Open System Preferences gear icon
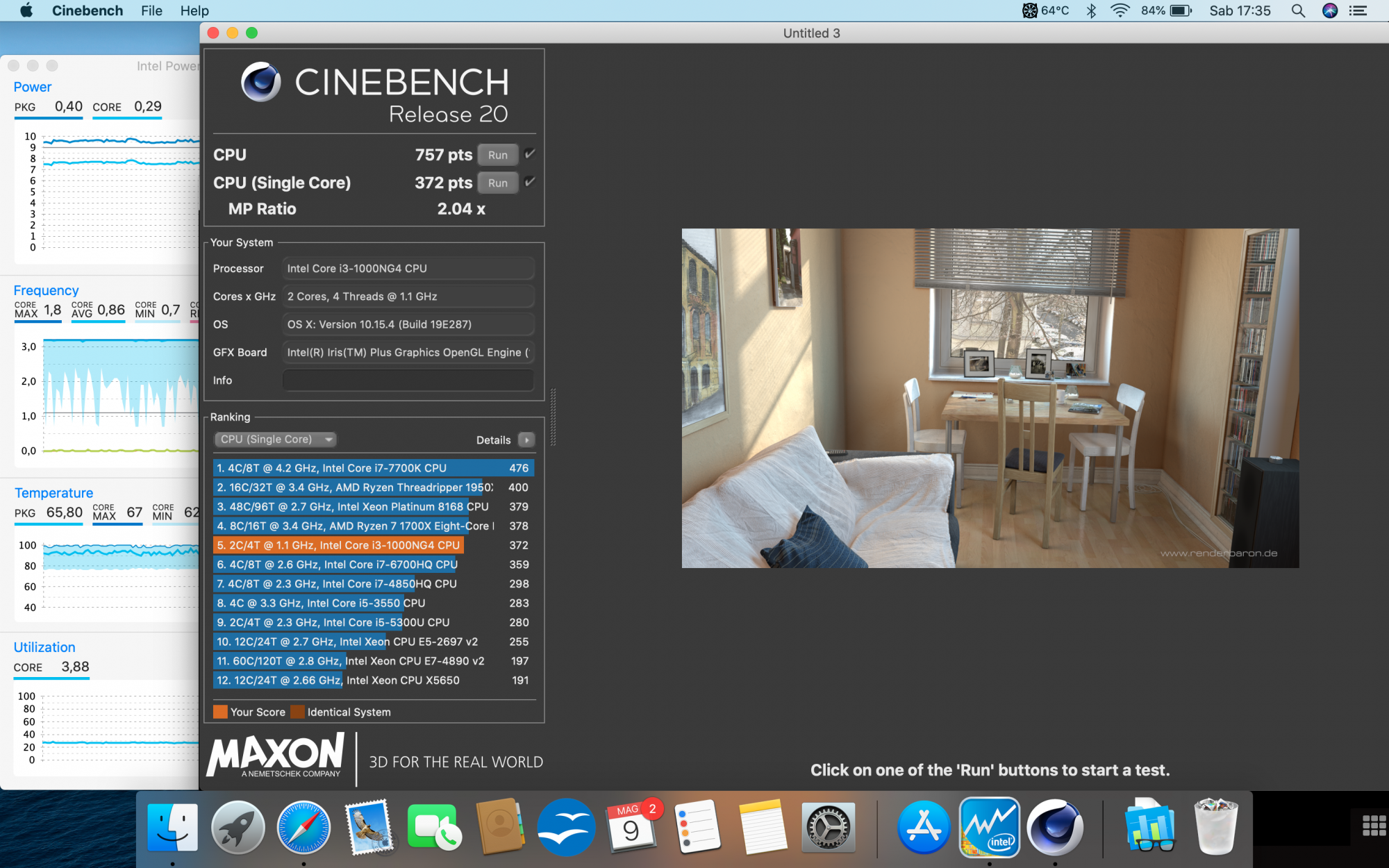 [828, 828]
